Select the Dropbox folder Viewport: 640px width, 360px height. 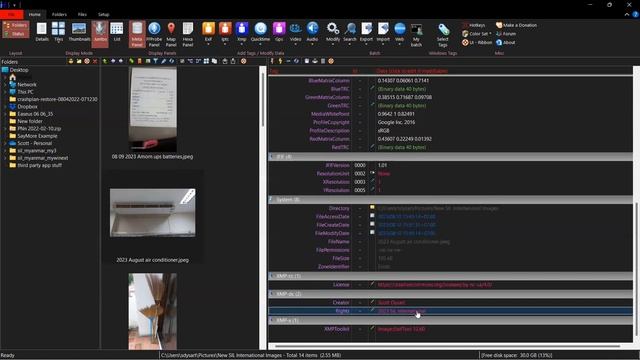[x=27, y=107]
